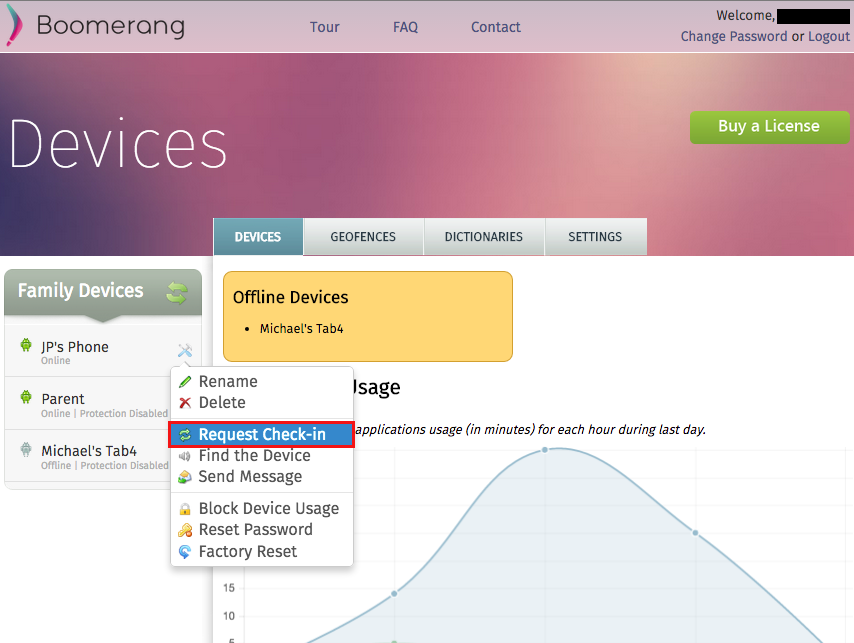The image size is (854, 643).
Task: Click Michael's Tab4 Offline | Protection Disabled status
Action: (x=105, y=466)
